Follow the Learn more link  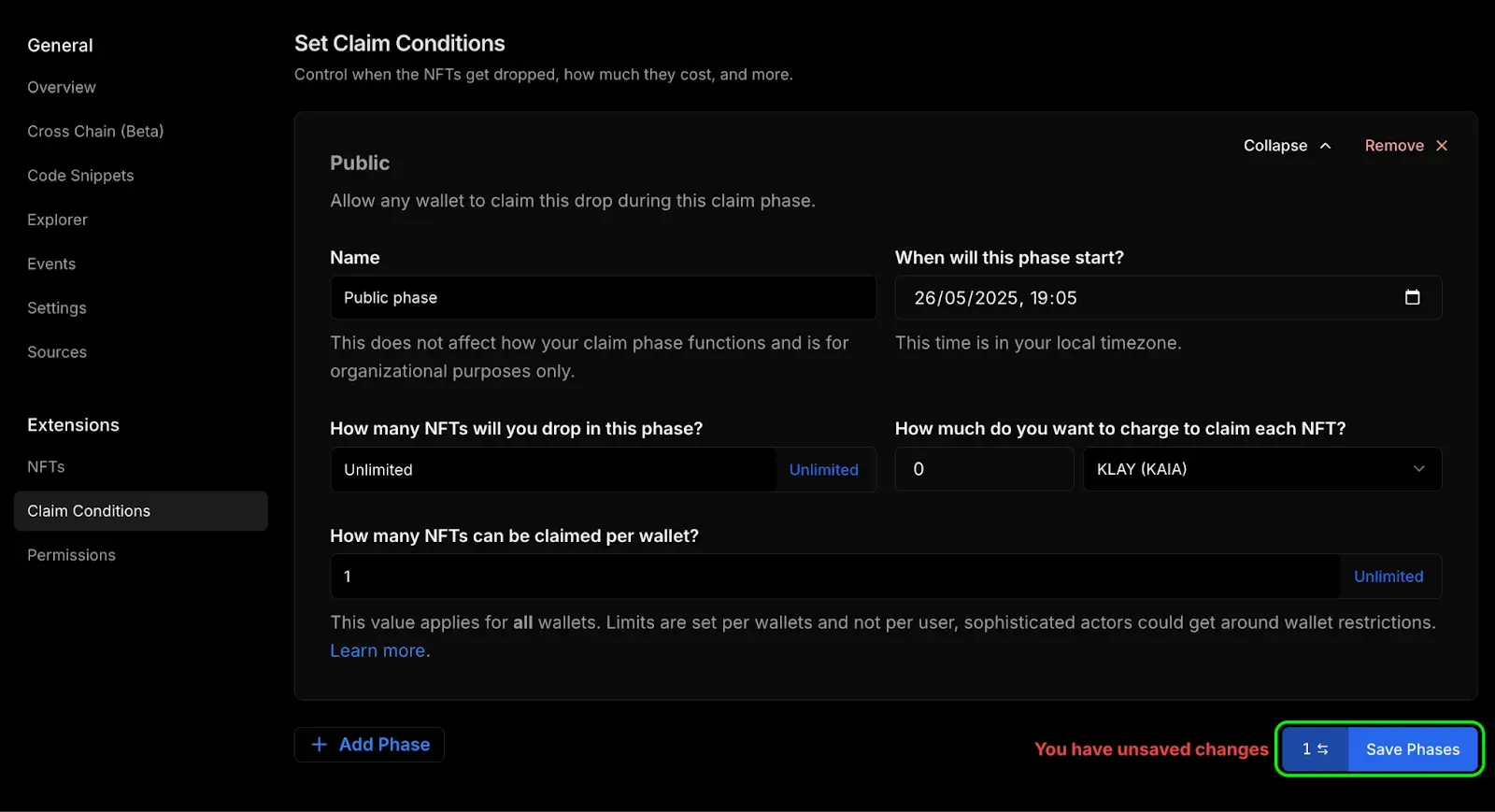pyautogui.click(x=377, y=651)
